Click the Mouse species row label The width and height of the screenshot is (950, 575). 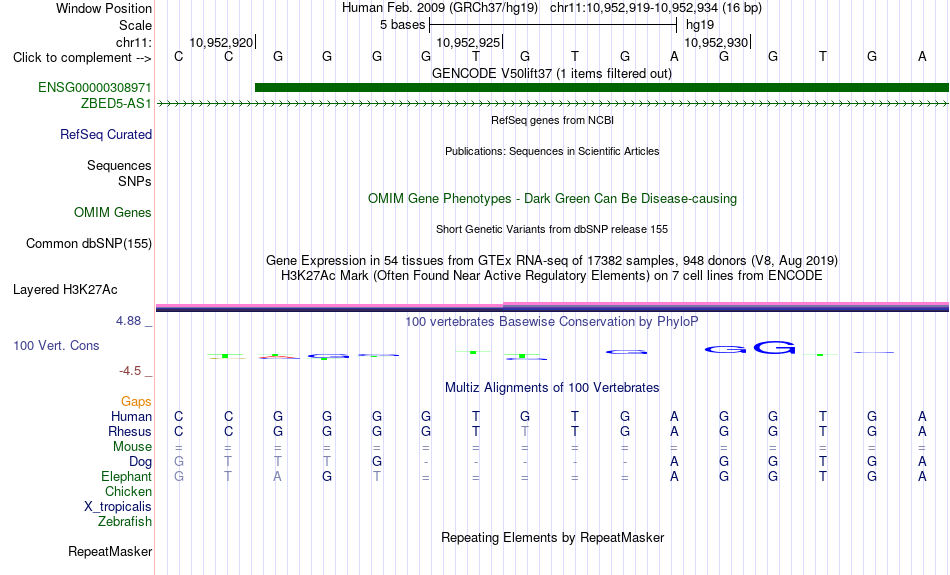(132, 447)
